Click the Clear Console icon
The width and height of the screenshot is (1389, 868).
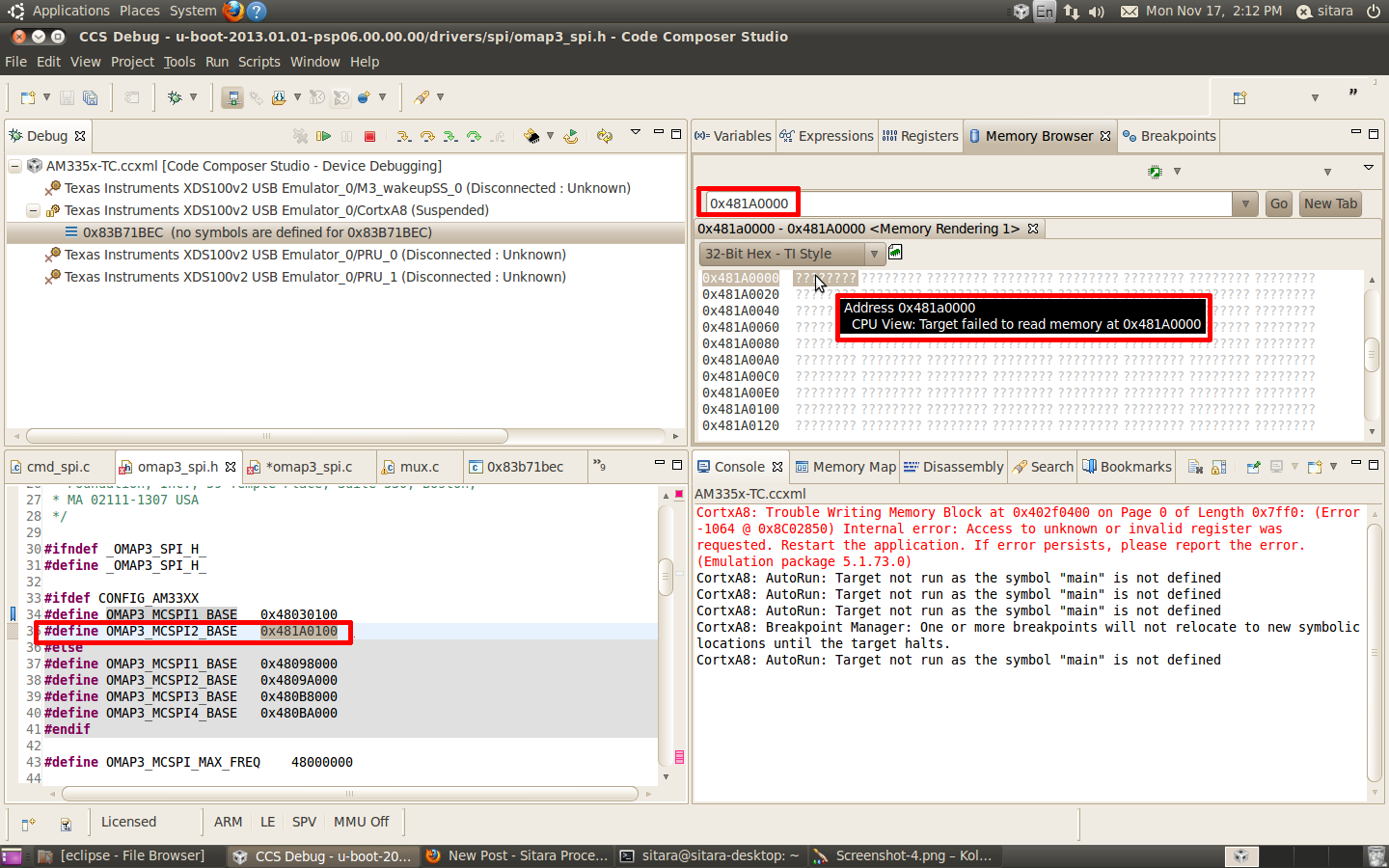point(1196,467)
